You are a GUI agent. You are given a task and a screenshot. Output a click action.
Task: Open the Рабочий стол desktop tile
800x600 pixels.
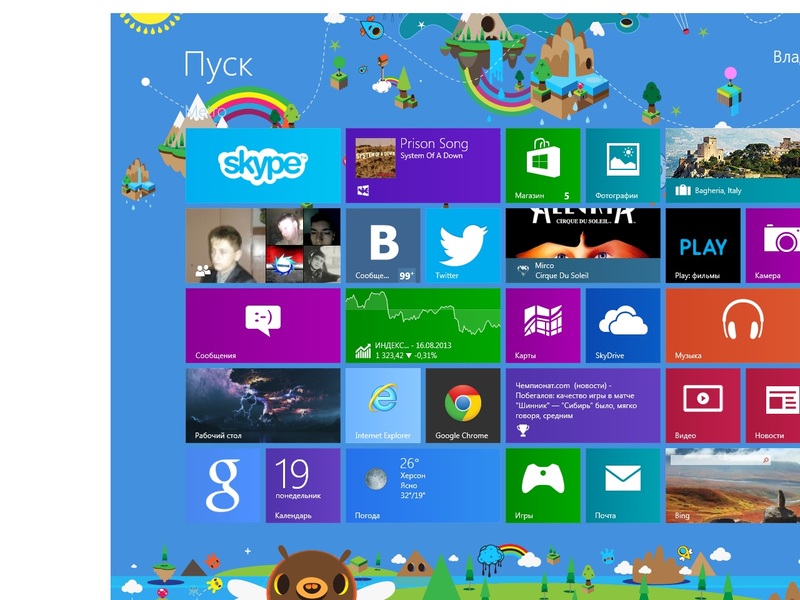pyautogui.click(x=263, y=405)
